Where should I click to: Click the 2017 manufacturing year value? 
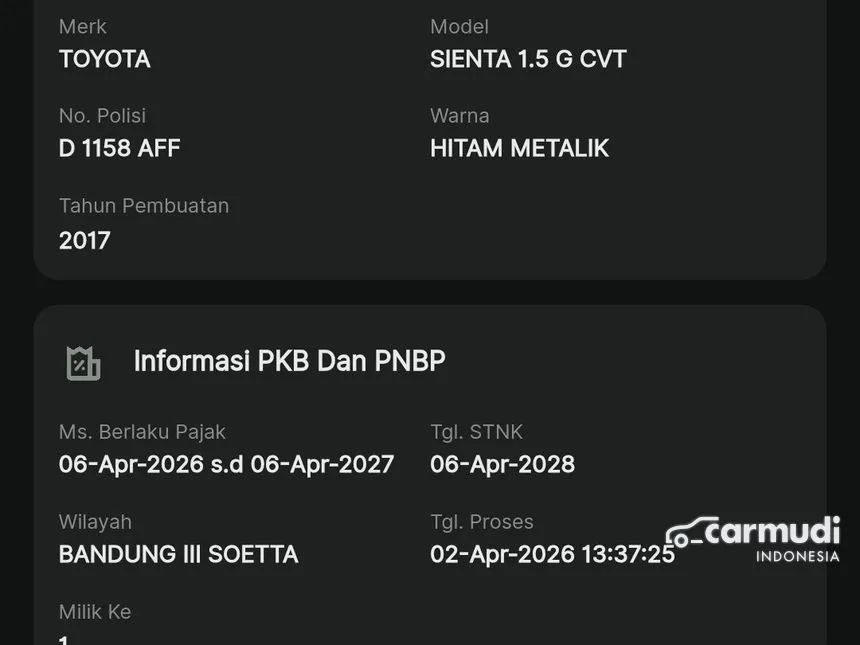[85, 240]
